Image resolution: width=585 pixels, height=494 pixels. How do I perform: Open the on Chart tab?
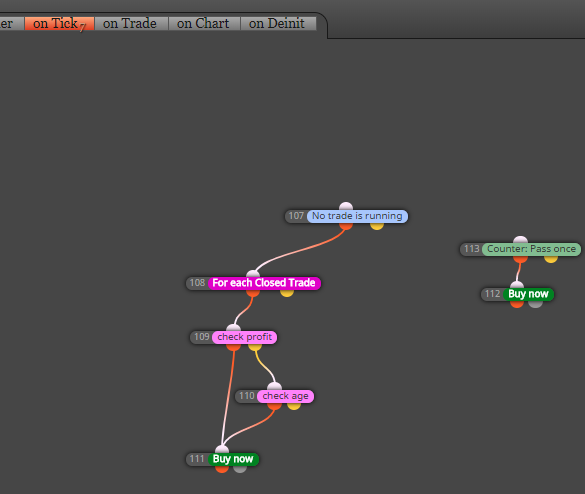(x=203, y=24)
